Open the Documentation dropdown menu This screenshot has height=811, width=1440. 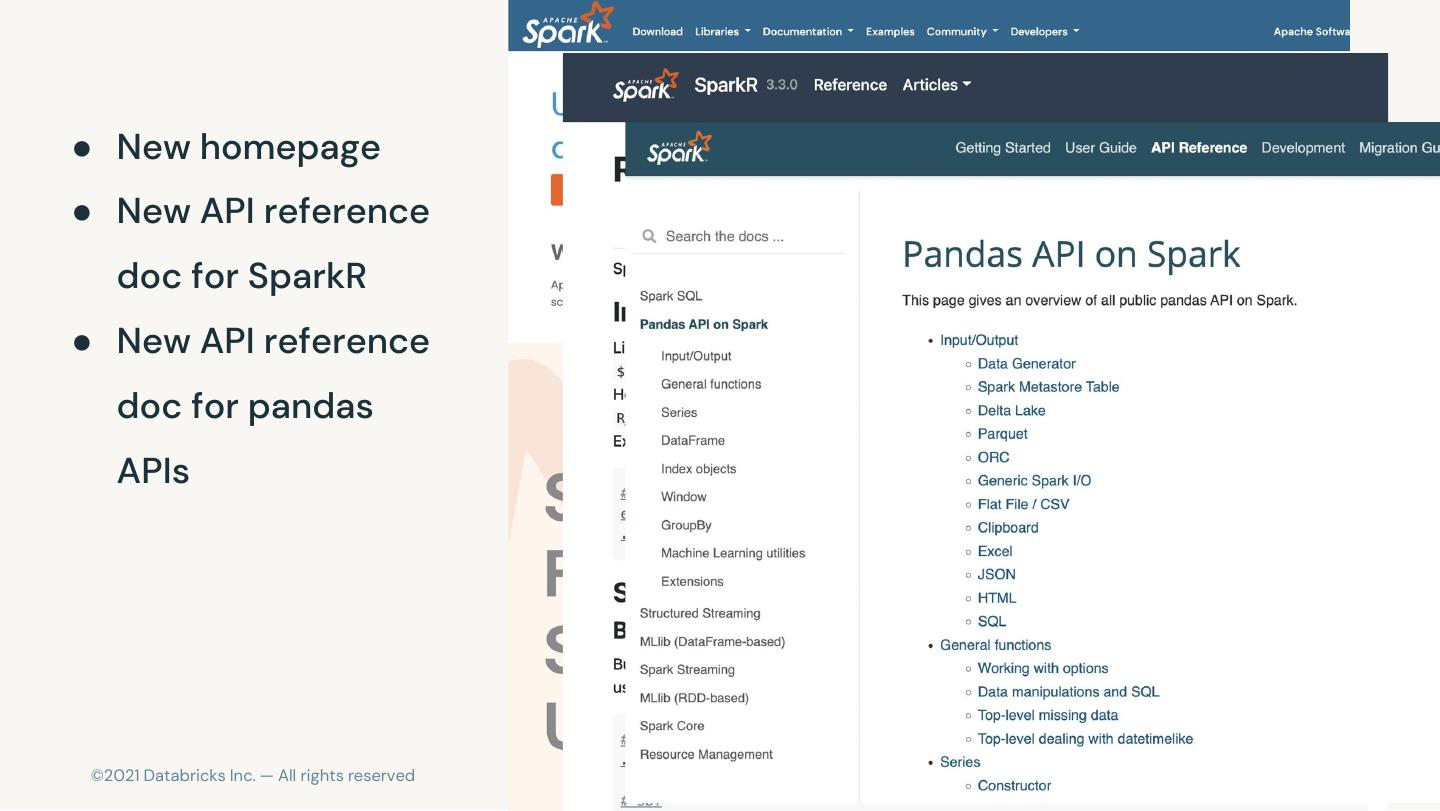point(808,31)
